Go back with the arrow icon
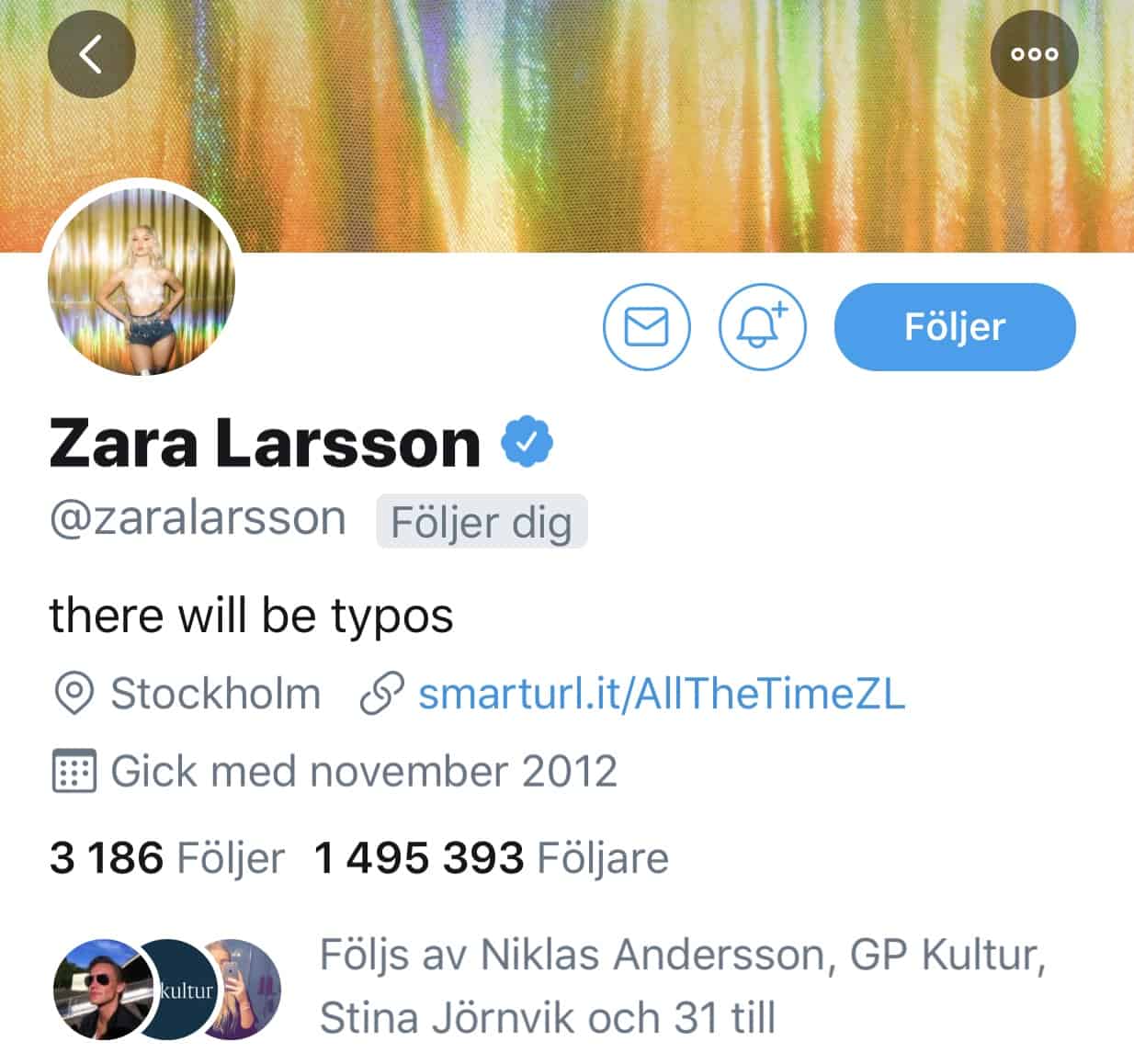The image size is (1134, 1064). 91,54
